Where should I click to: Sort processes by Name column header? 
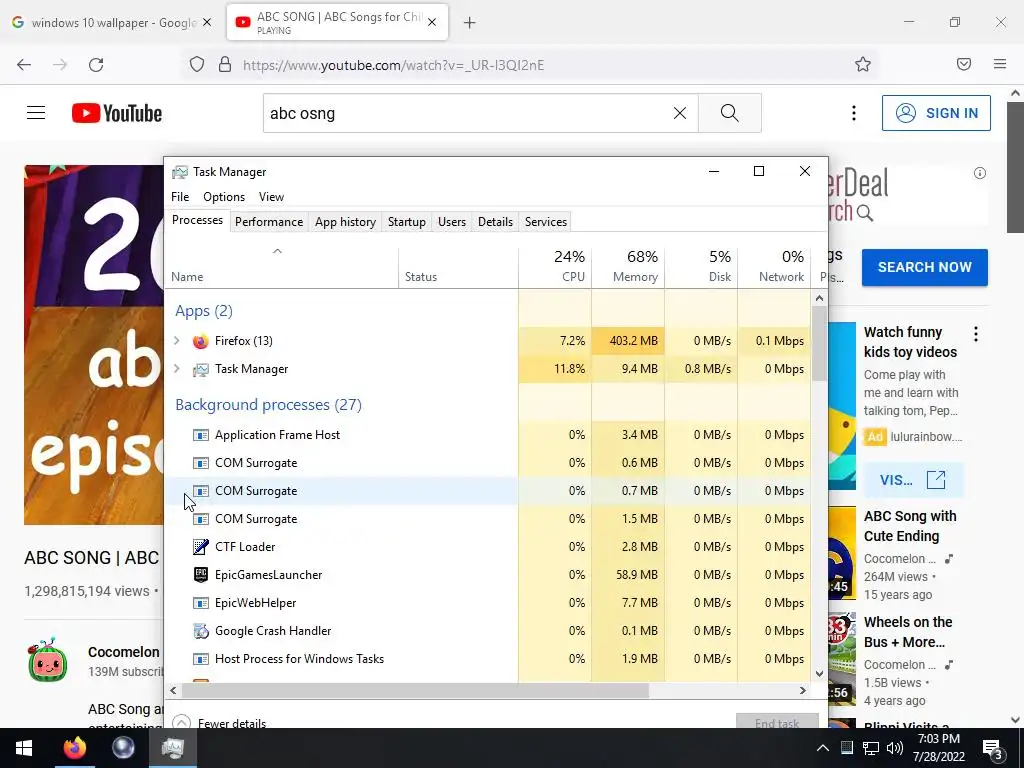[x=282, y=268]
